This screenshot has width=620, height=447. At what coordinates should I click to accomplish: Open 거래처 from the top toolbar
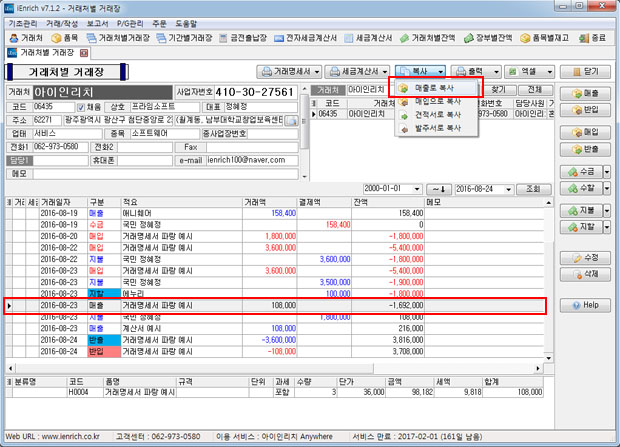coord(26,37)
